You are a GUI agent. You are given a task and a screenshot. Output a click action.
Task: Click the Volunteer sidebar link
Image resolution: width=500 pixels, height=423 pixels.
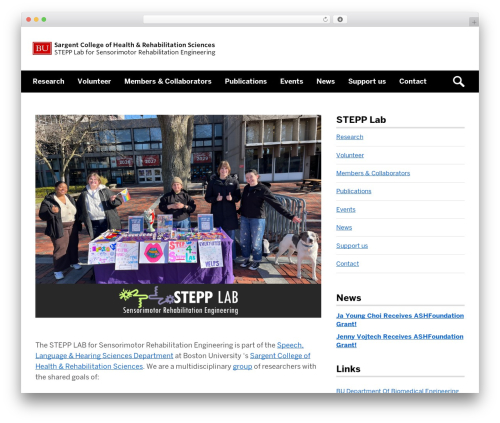(350, 155)
